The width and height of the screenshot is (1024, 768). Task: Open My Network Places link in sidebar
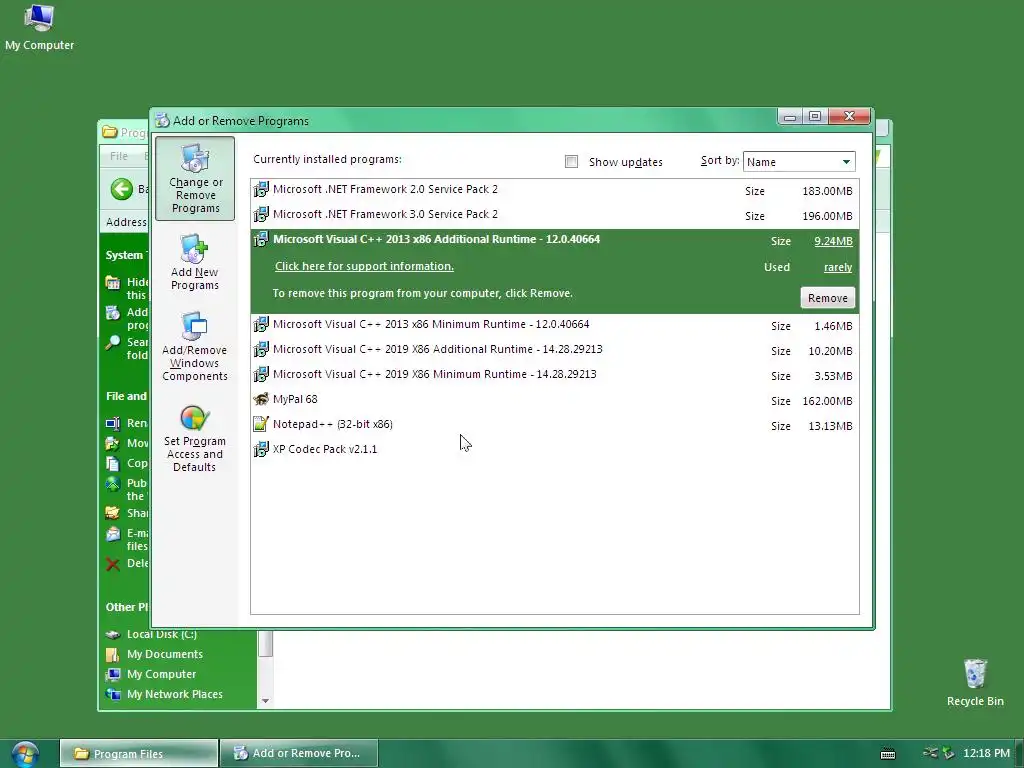click(x=174, y=694)
